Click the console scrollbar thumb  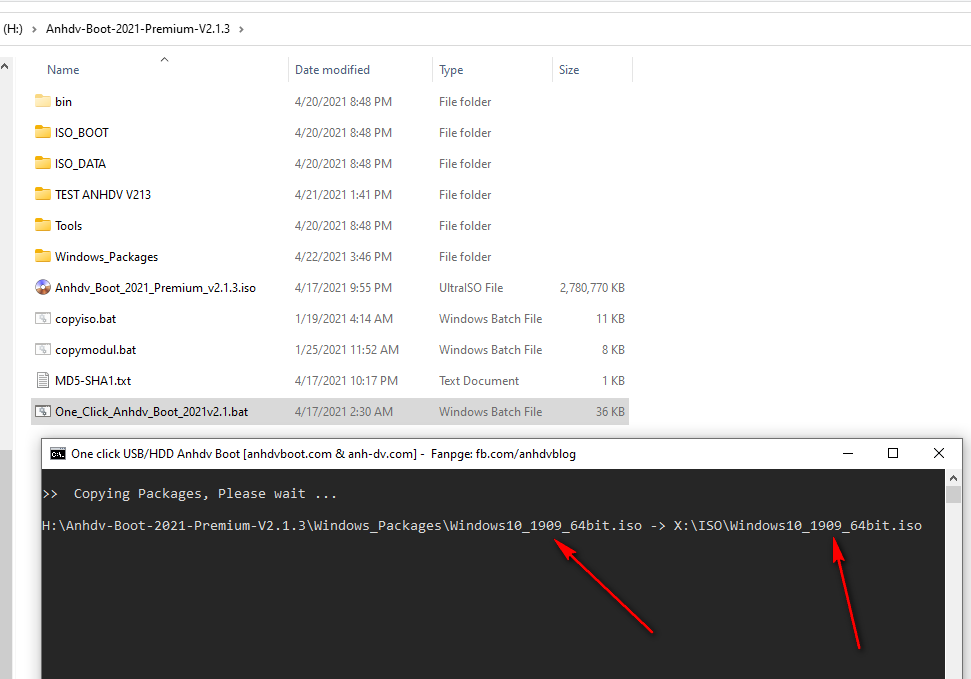coord(953,494)
